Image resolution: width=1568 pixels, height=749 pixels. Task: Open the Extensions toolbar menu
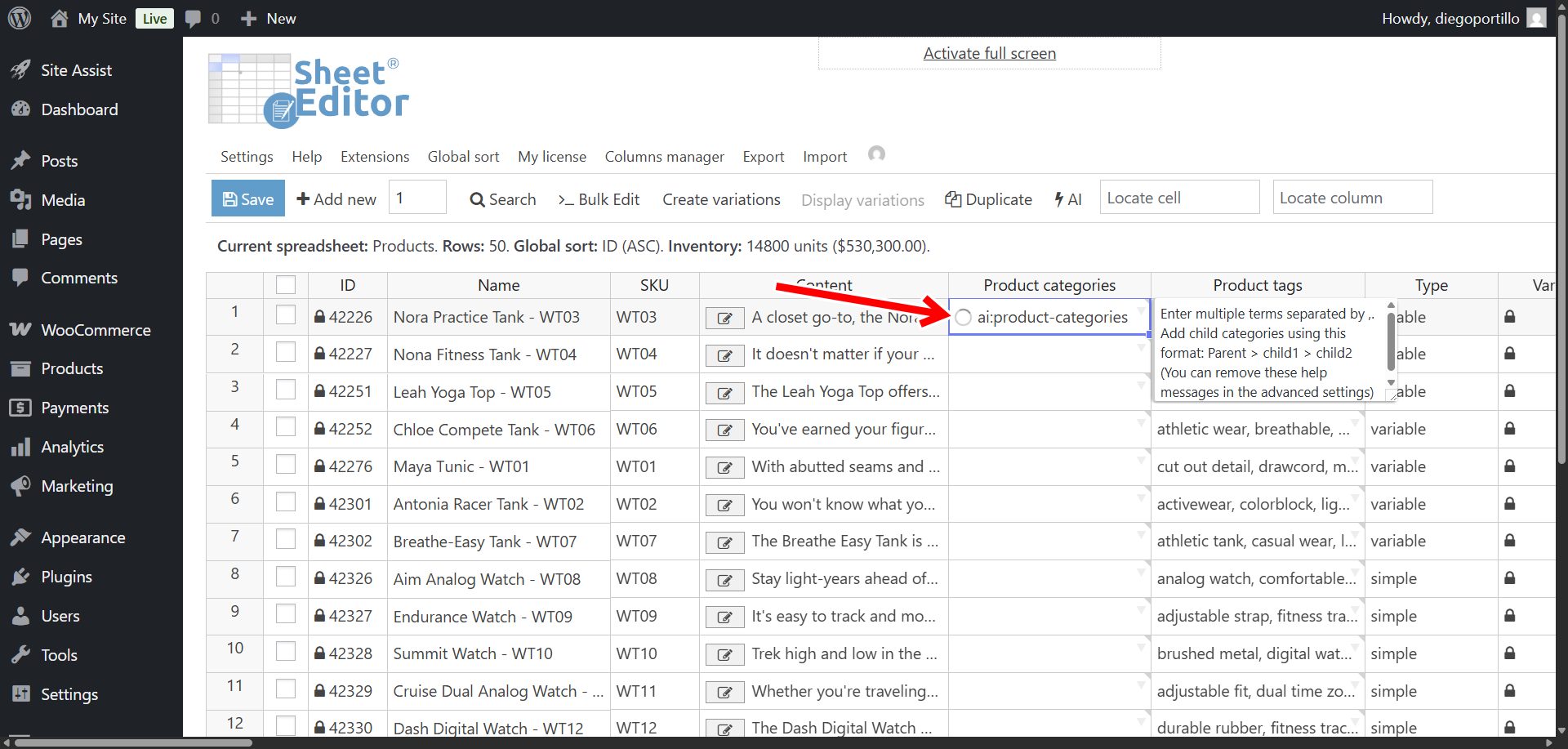pos(375,157)
